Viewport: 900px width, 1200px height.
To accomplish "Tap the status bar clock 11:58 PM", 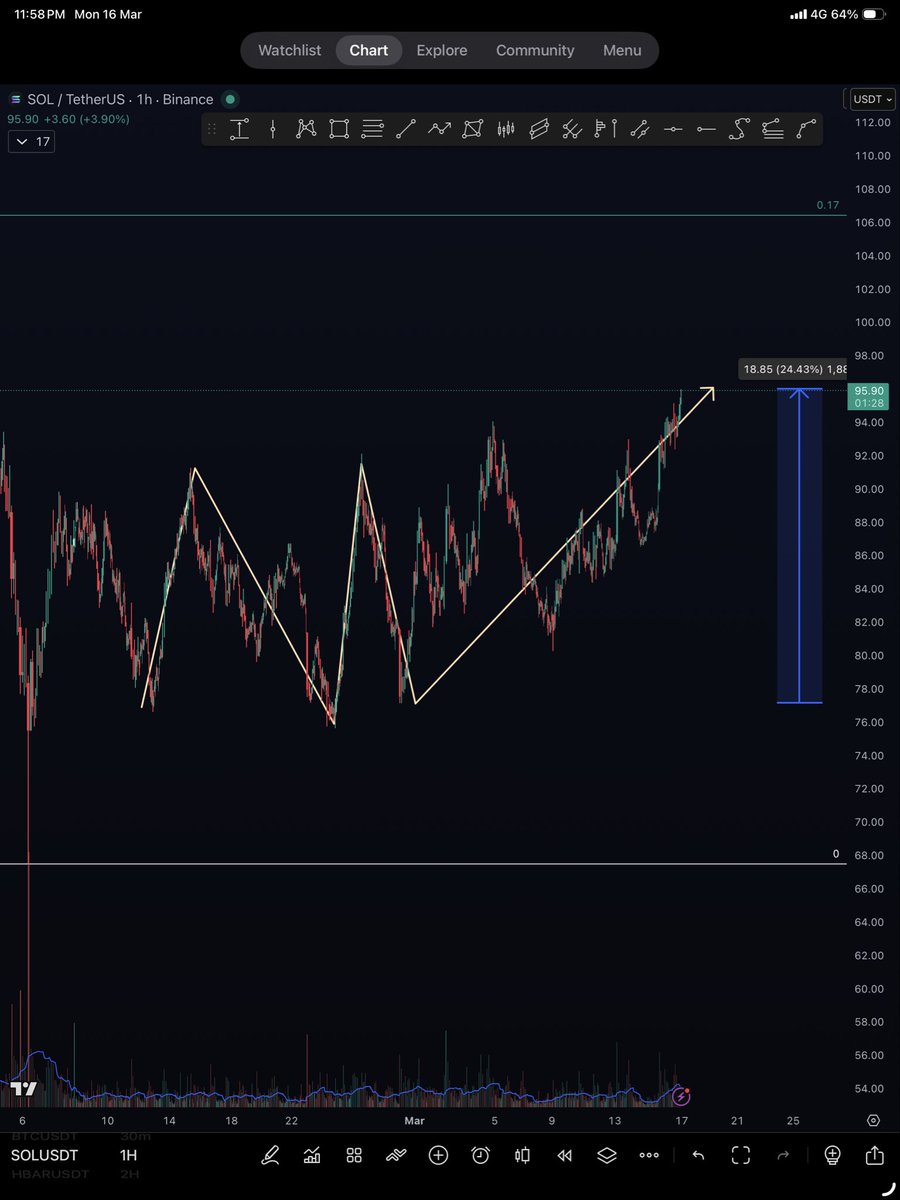I will coord(38,15).
